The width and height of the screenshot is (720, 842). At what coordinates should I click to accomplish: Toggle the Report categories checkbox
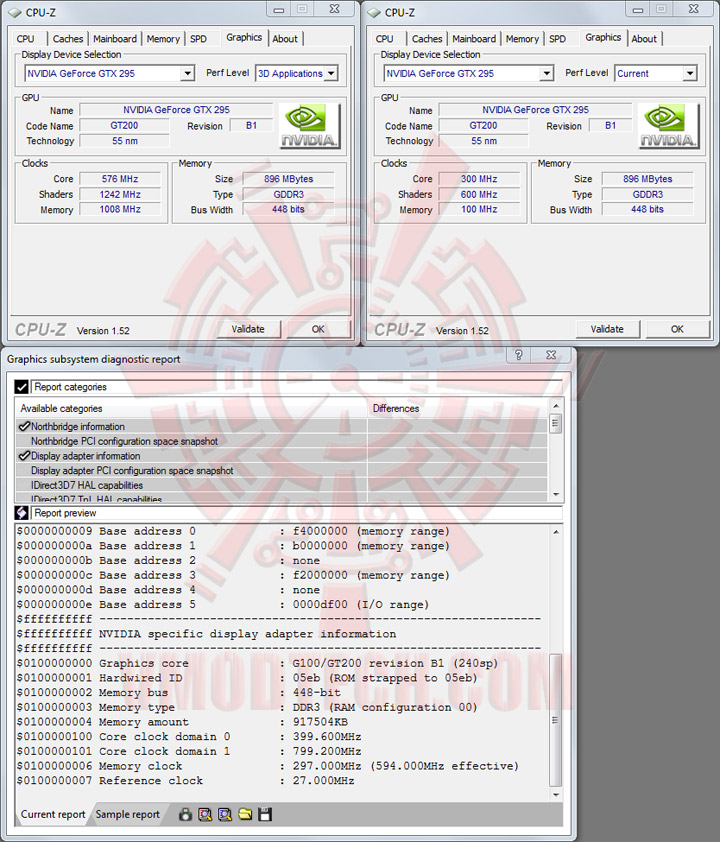(x=21, y=387)
